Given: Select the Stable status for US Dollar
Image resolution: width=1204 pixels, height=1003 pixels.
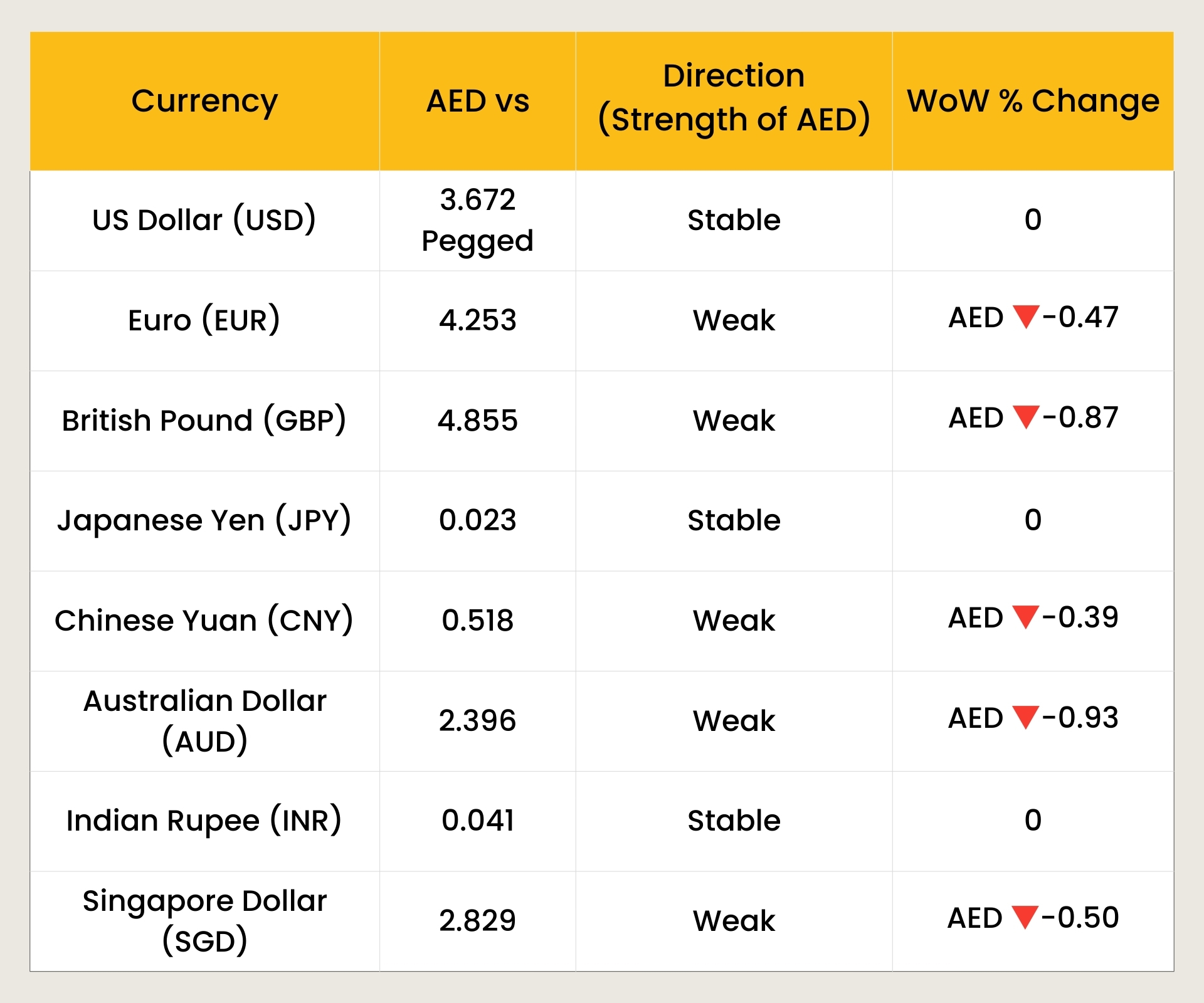Looking at the screenshot, I should 734,220.
